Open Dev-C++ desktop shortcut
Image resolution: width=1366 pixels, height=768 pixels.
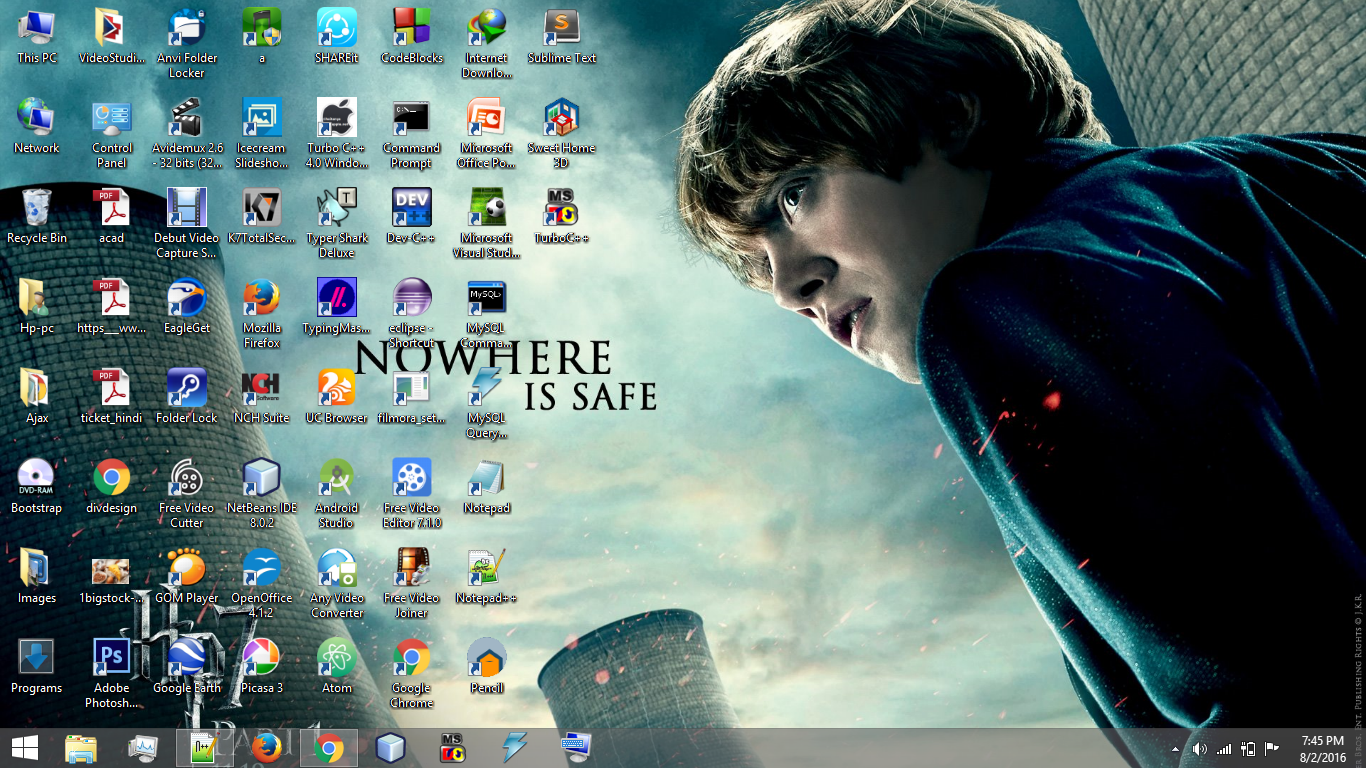coord(412,217)
